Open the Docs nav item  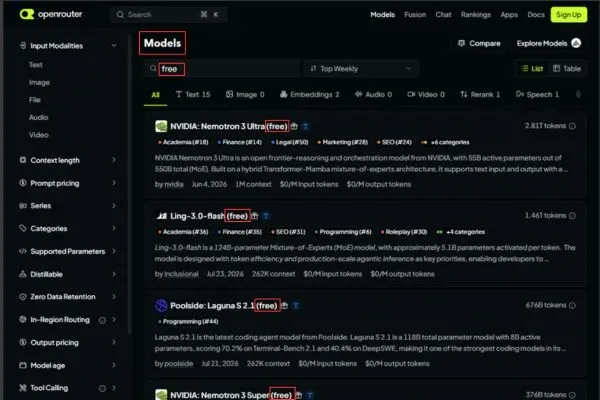tap(536, 15)
